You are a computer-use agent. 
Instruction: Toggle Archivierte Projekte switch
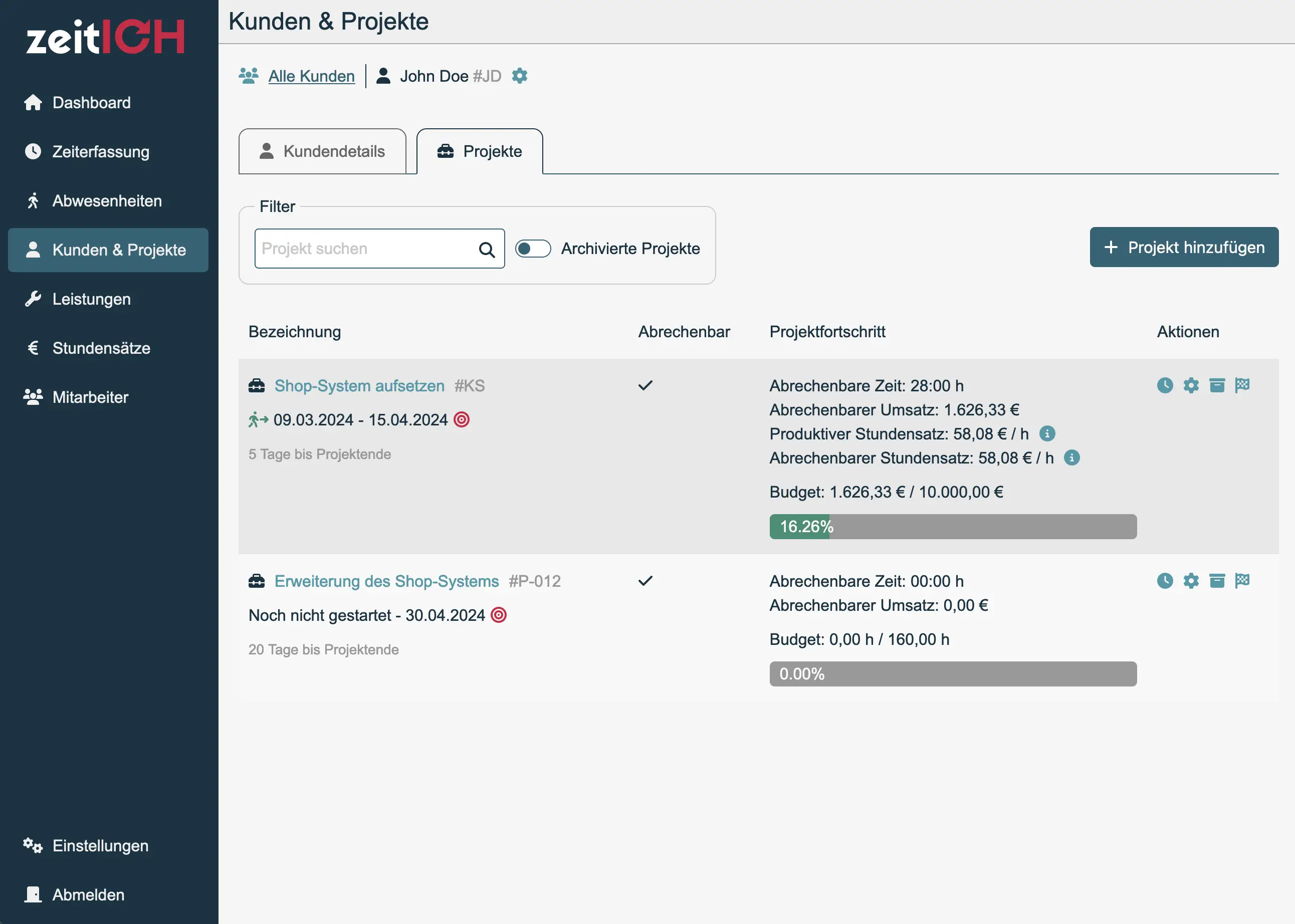[x=533, y=249]
